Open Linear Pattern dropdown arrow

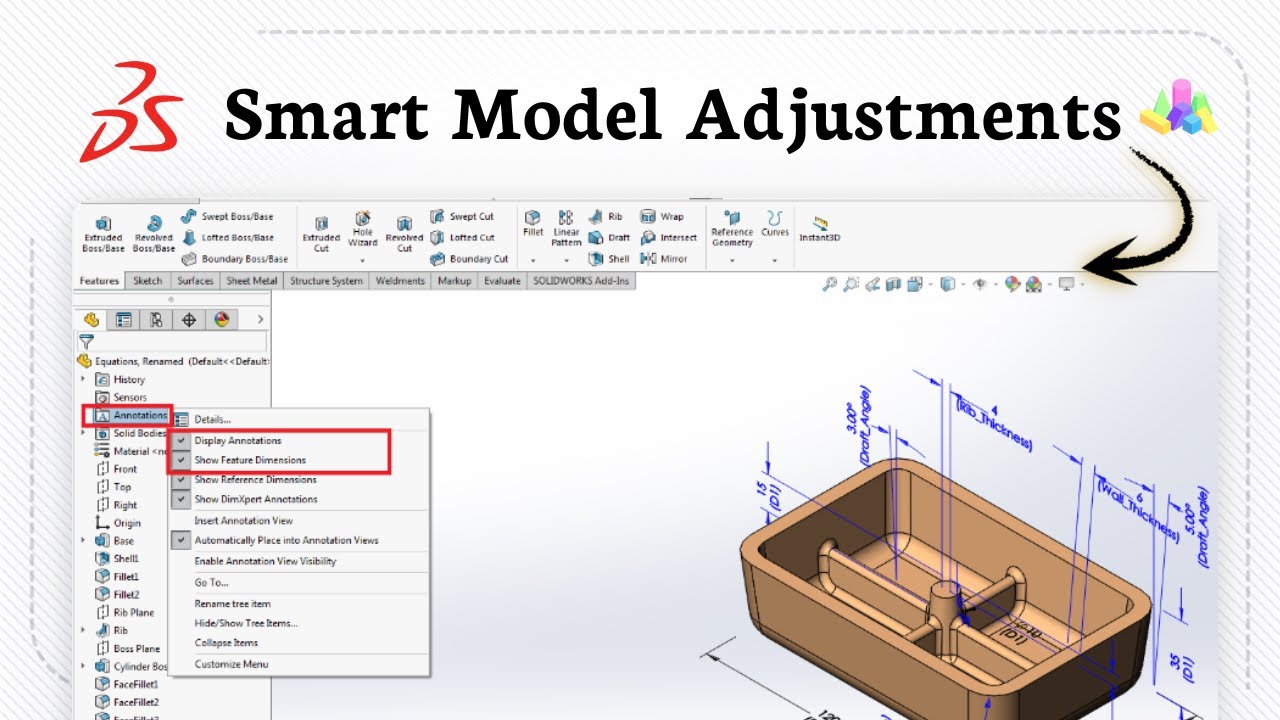coord(566,260)
